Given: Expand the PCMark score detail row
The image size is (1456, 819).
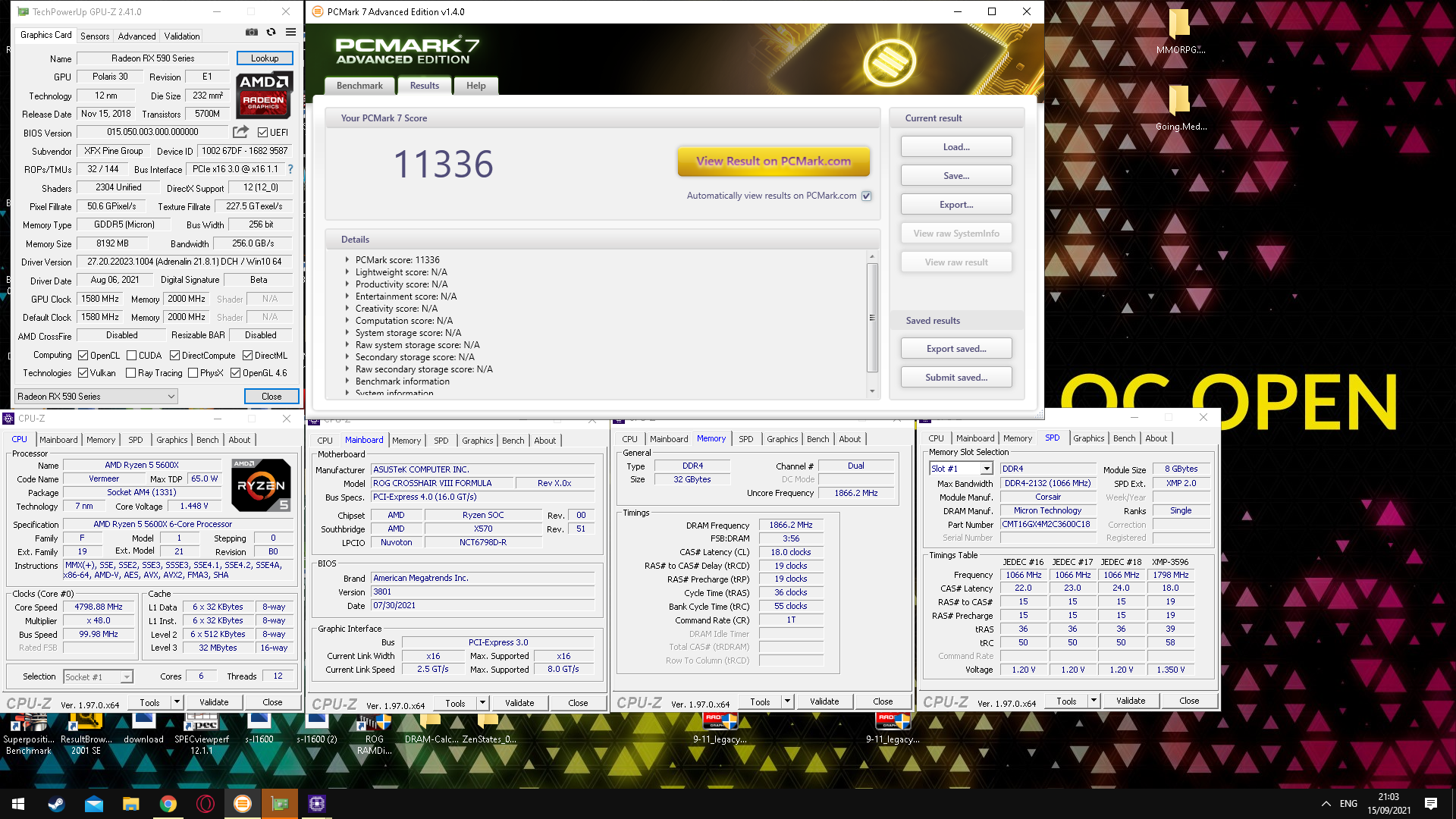Looking at the screenshot, I should (348, 260).
